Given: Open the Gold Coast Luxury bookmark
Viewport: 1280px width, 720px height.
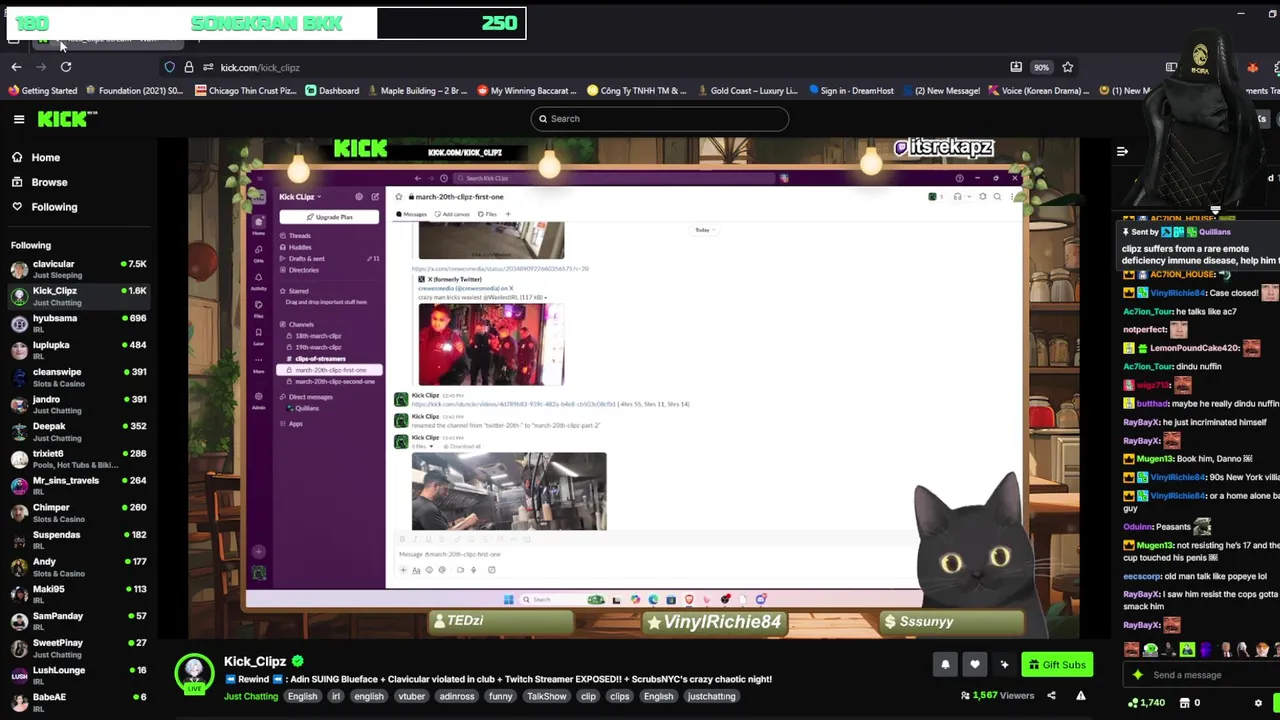Looking at the screenshot, I should click(x=746, y=91).
